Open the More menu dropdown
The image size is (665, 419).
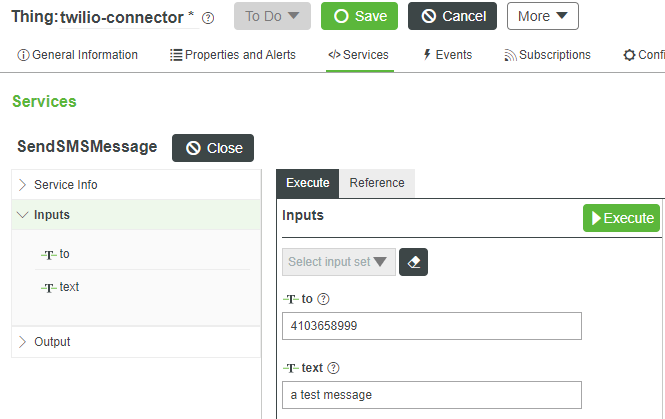[542, 16]
